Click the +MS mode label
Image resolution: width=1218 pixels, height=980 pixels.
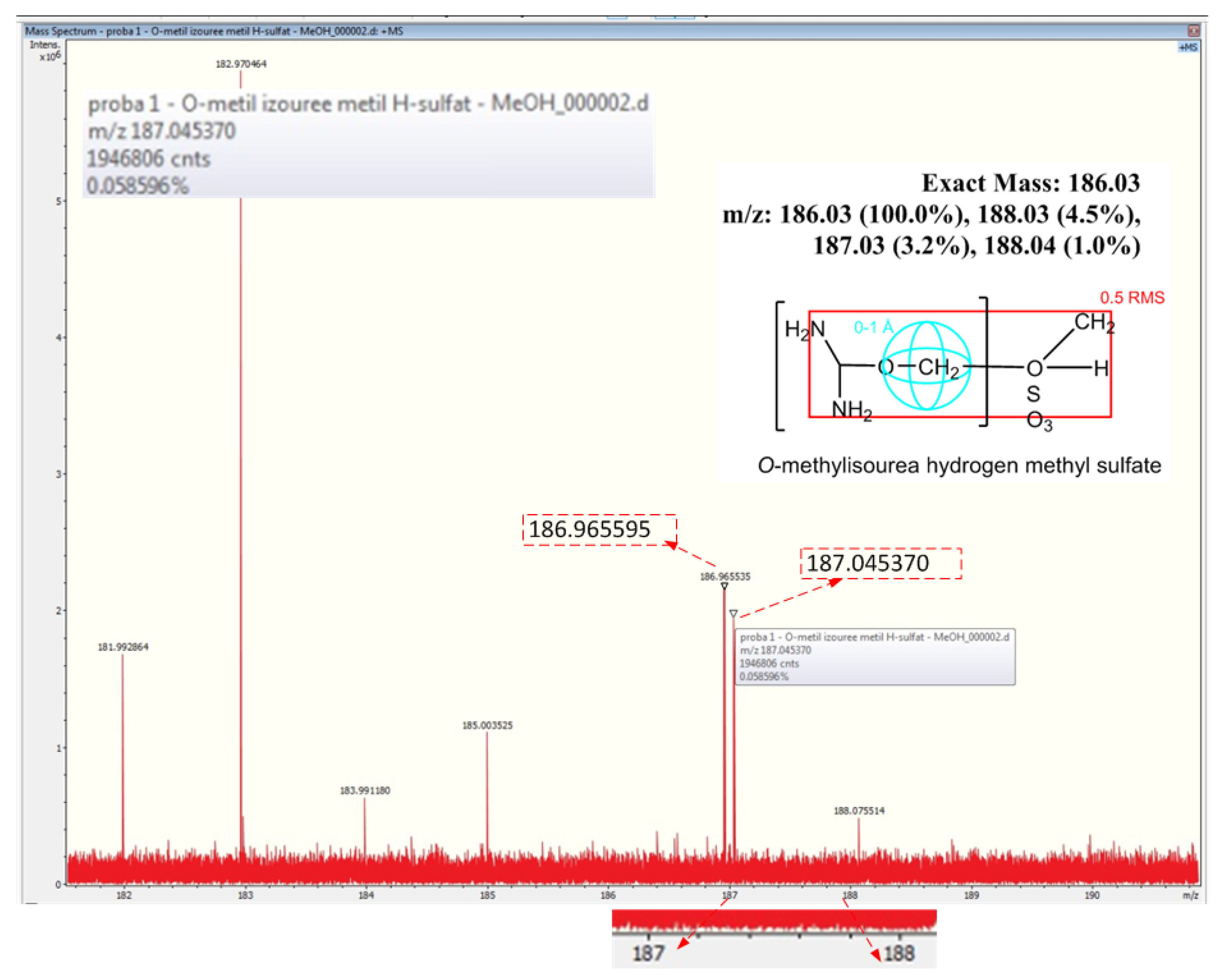coord(1188,47)
